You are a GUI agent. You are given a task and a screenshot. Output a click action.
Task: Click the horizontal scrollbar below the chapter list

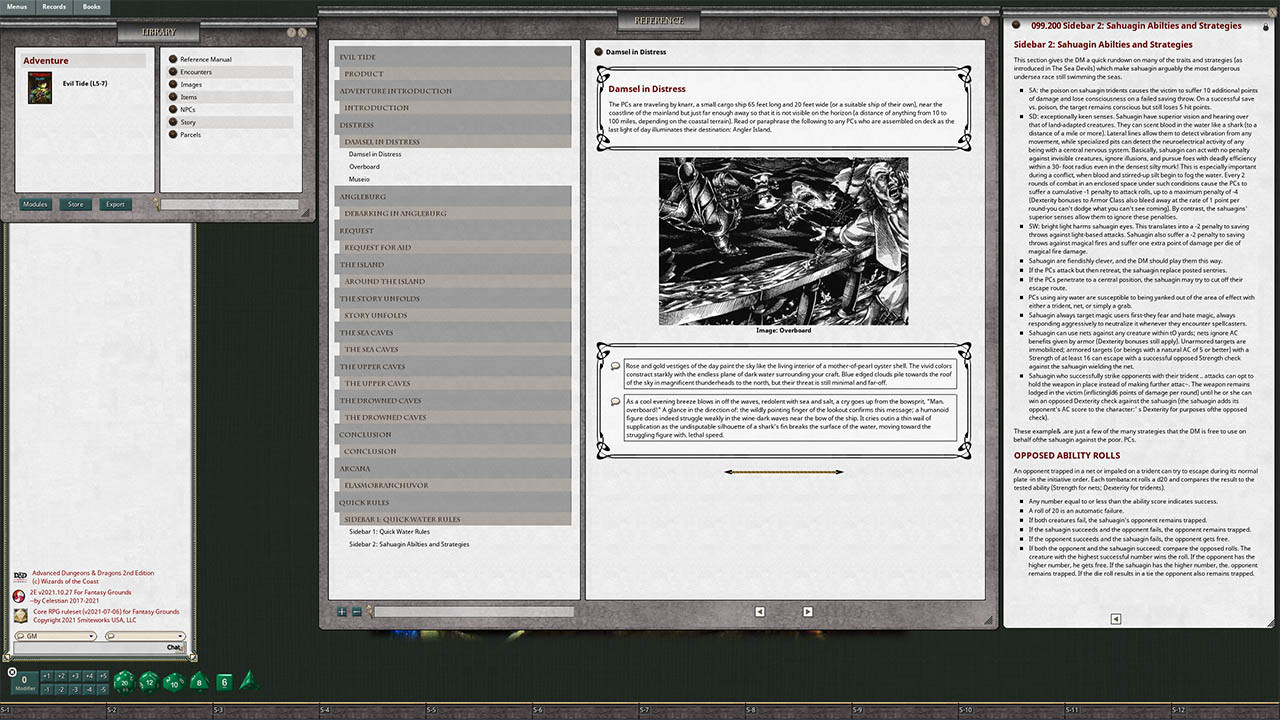pos(470,611)
